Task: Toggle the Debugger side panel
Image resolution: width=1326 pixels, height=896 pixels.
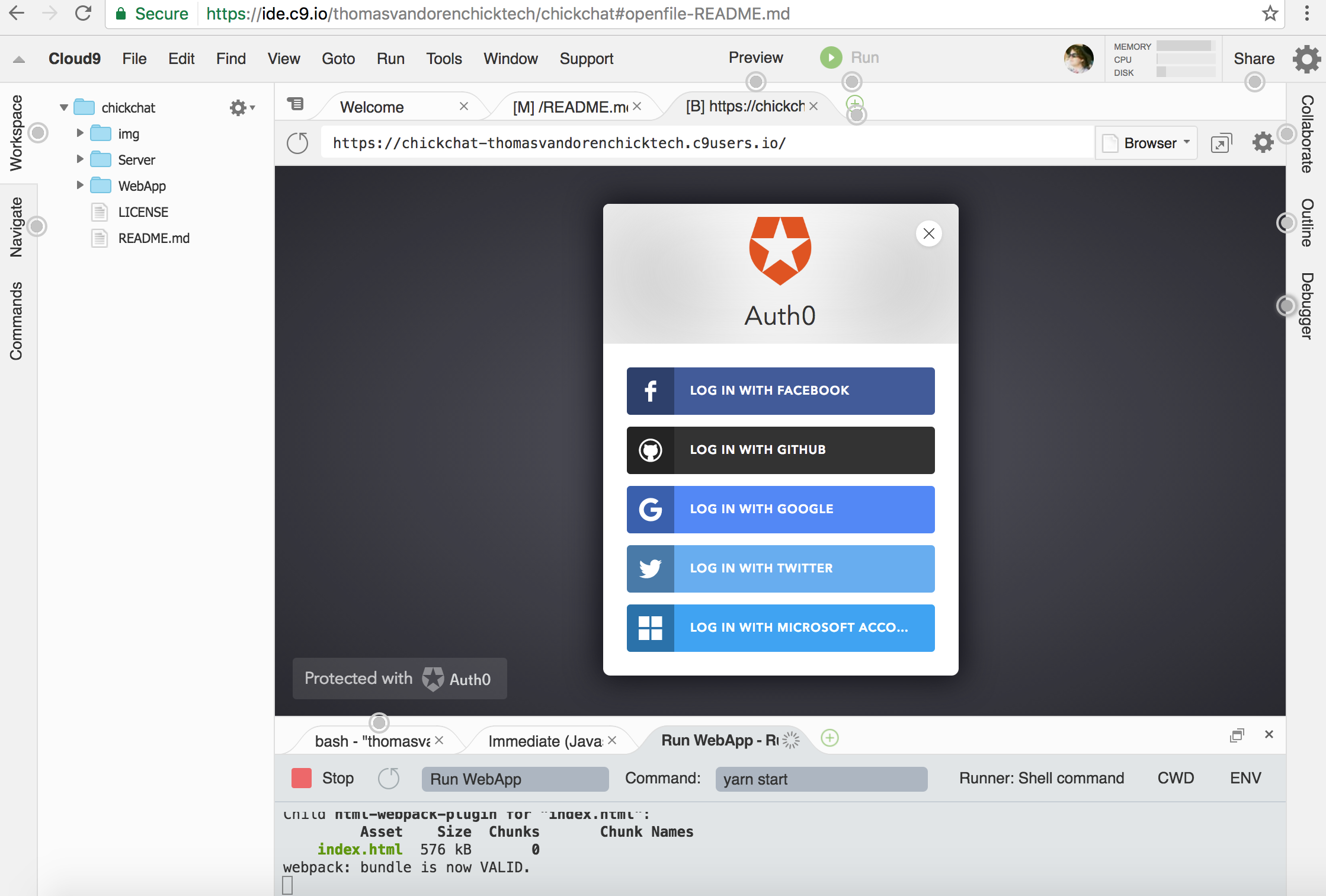Action: pos(1307,306)
